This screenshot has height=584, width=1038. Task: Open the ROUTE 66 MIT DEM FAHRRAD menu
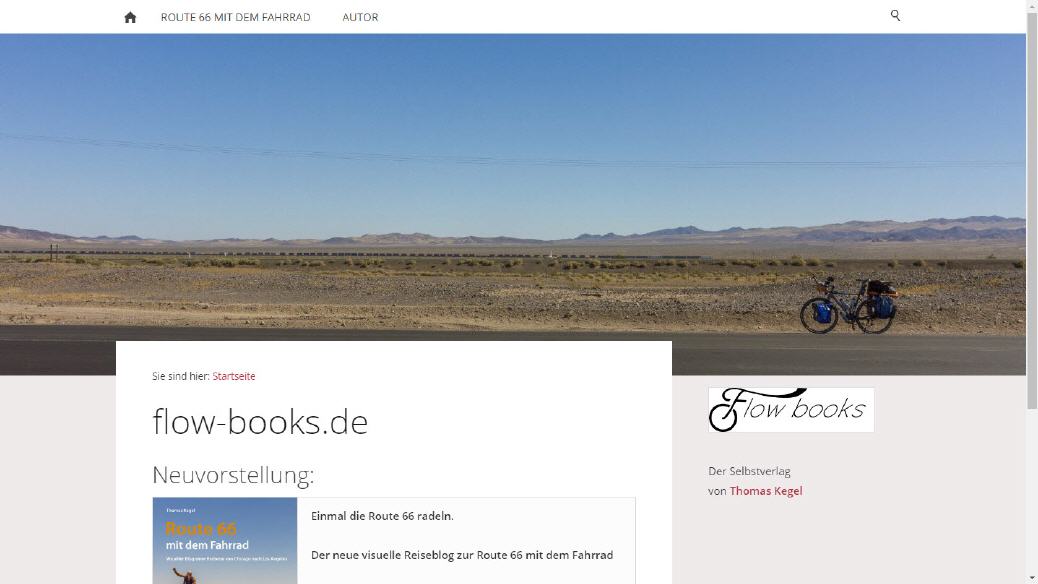coord(236,17)
